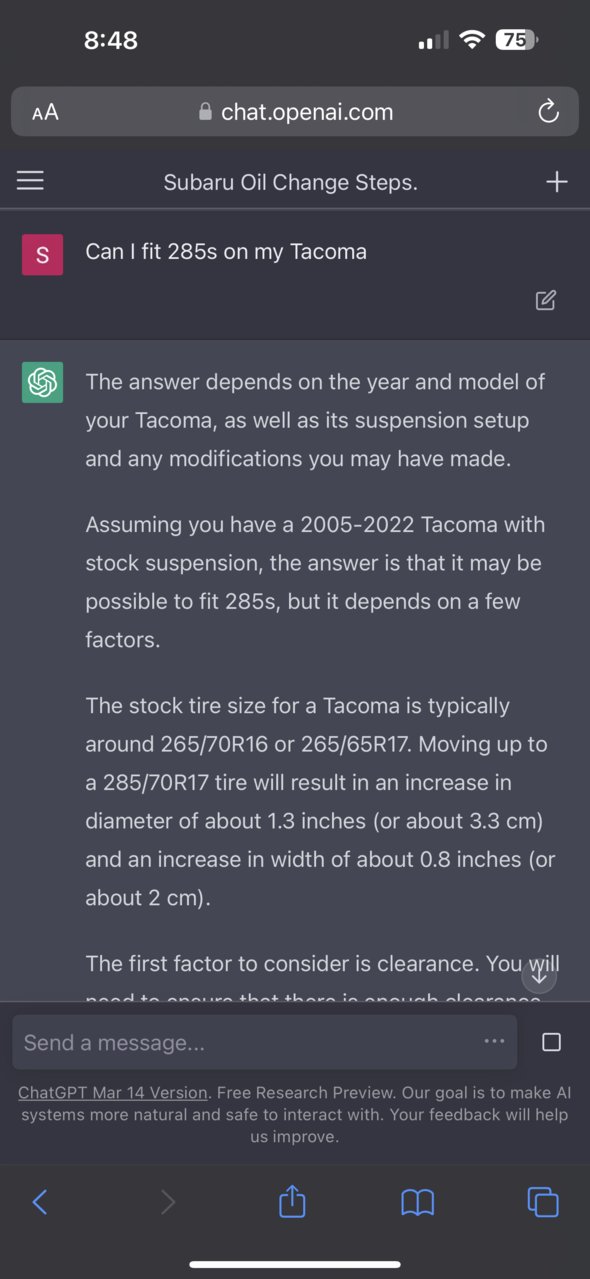
Task: Open the AA text size menu
Action: (x=45, y=112)
